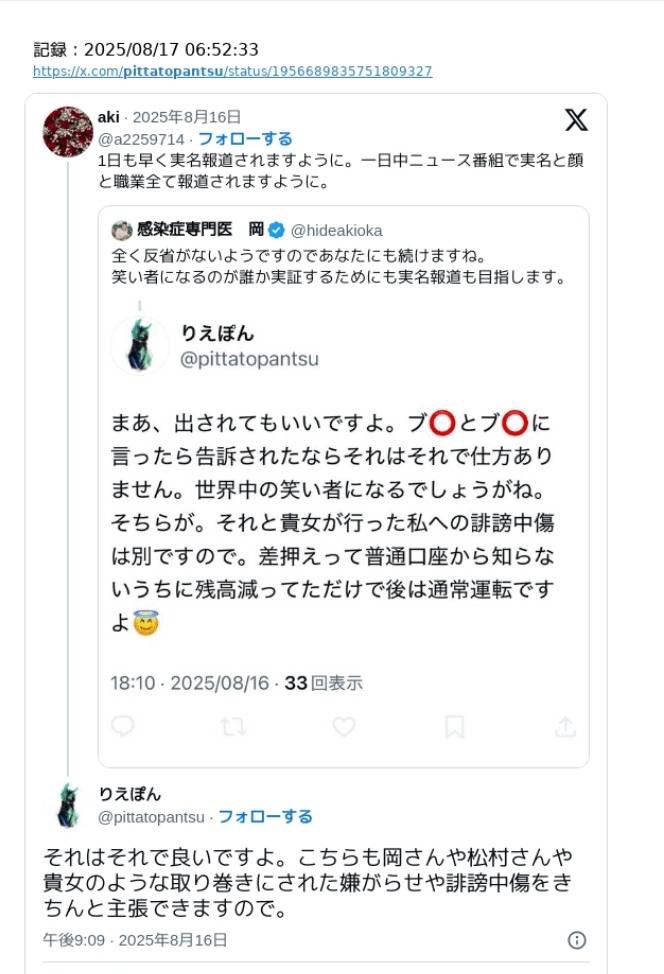664x974 pixels.
Task: Click the bookmark icon in quoted tweet
Action: pos(454,726)
